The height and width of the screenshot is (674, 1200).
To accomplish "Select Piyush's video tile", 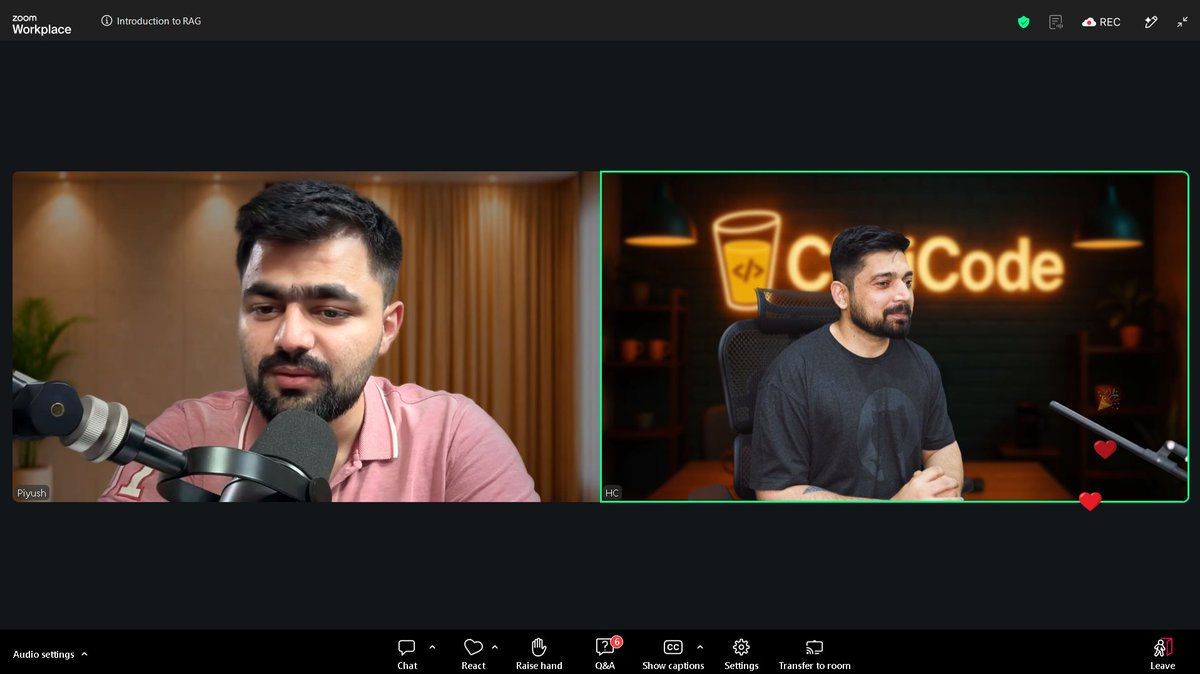I will [x=305, y=337].
